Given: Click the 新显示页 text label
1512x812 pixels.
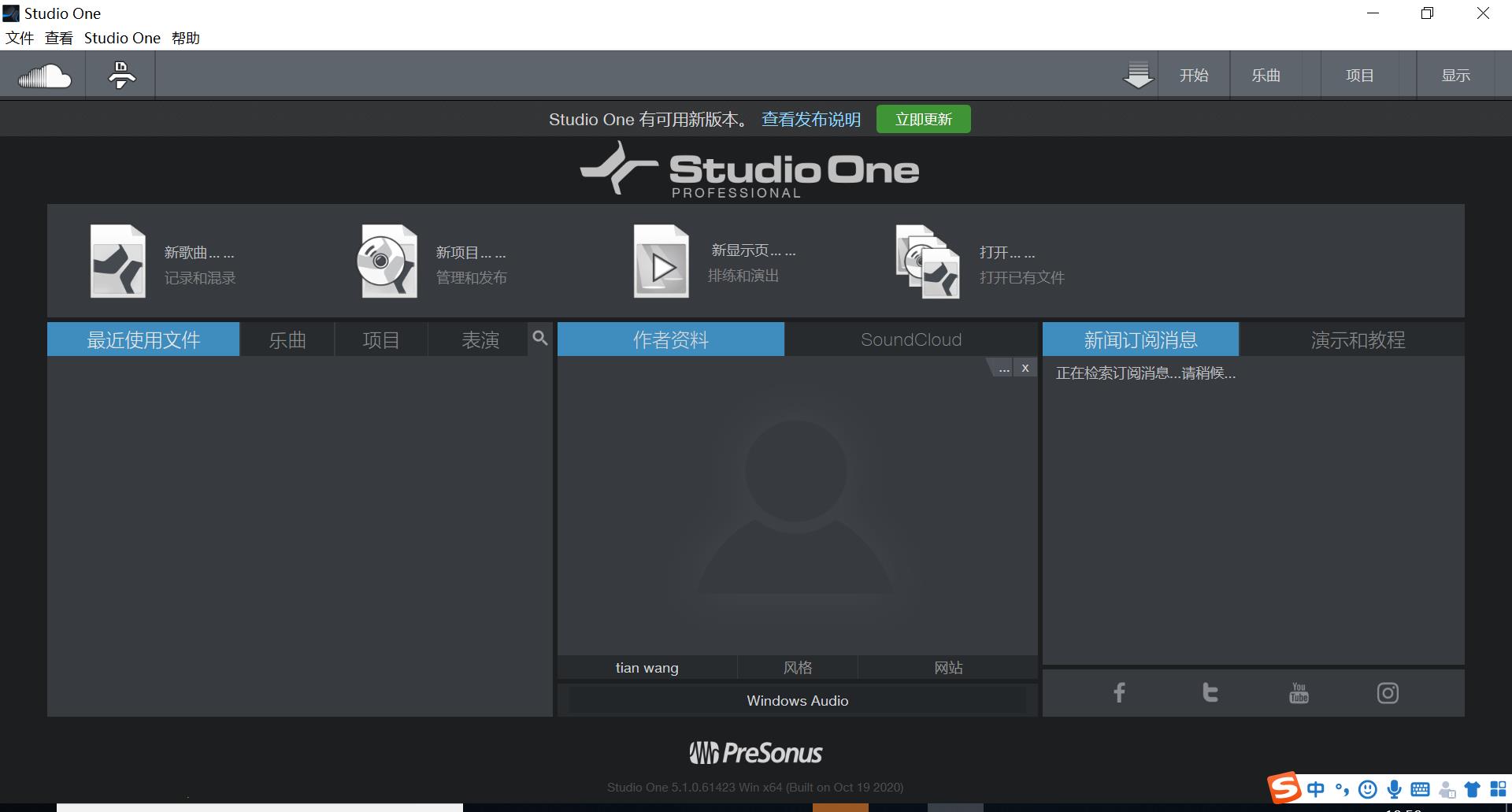Looking at the screenshot, I should coord(753,250).
